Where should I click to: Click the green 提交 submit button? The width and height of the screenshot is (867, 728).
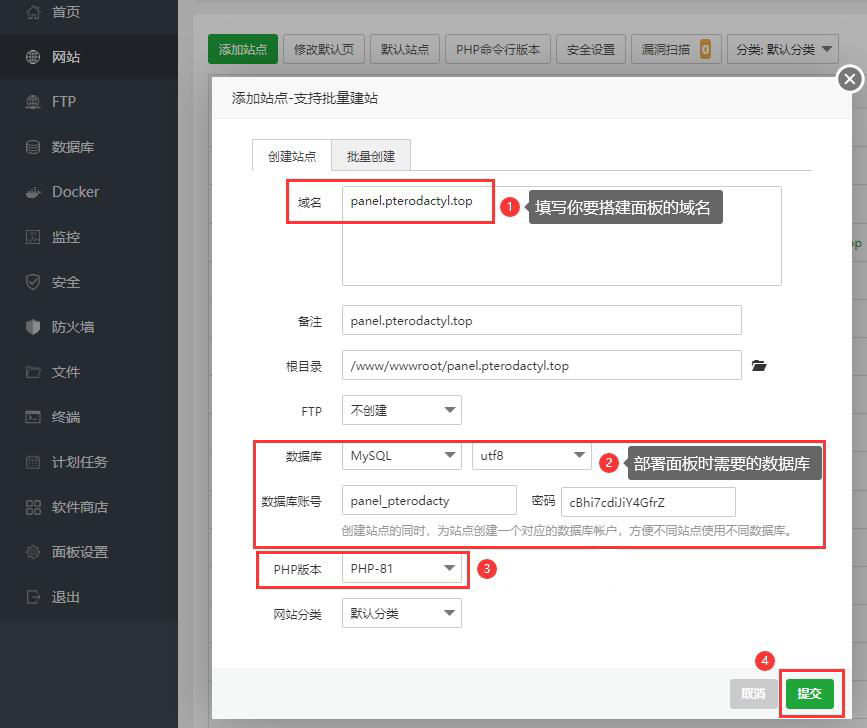pos(809,693)
